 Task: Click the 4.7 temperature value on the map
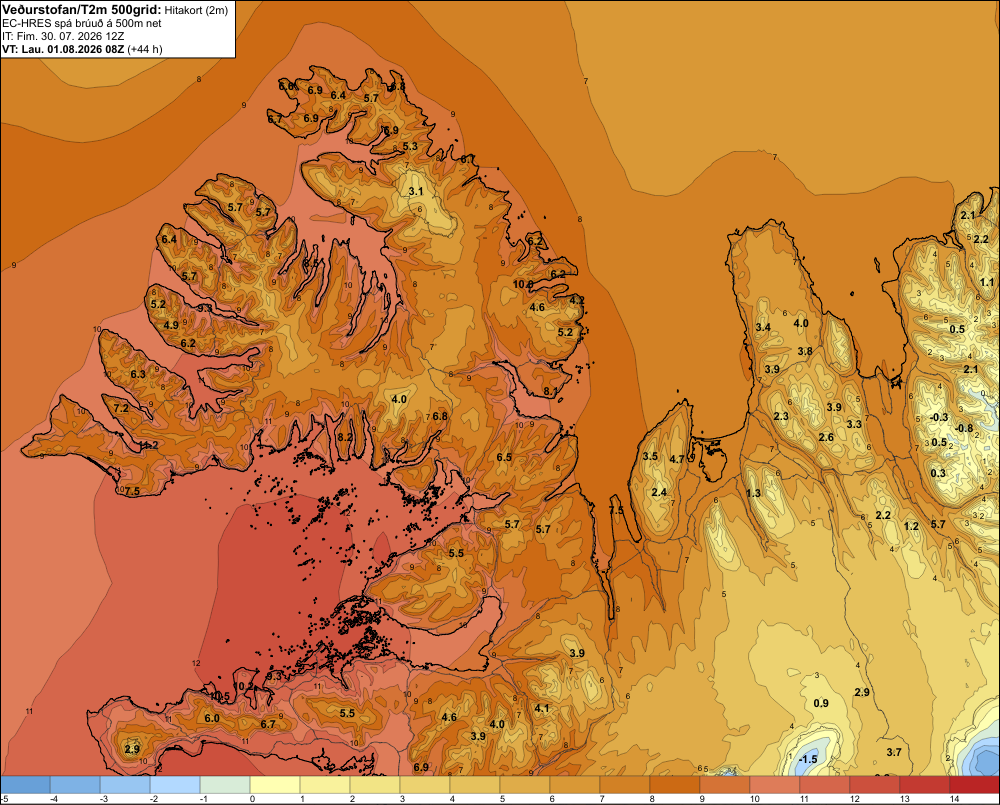coord(677,459)
